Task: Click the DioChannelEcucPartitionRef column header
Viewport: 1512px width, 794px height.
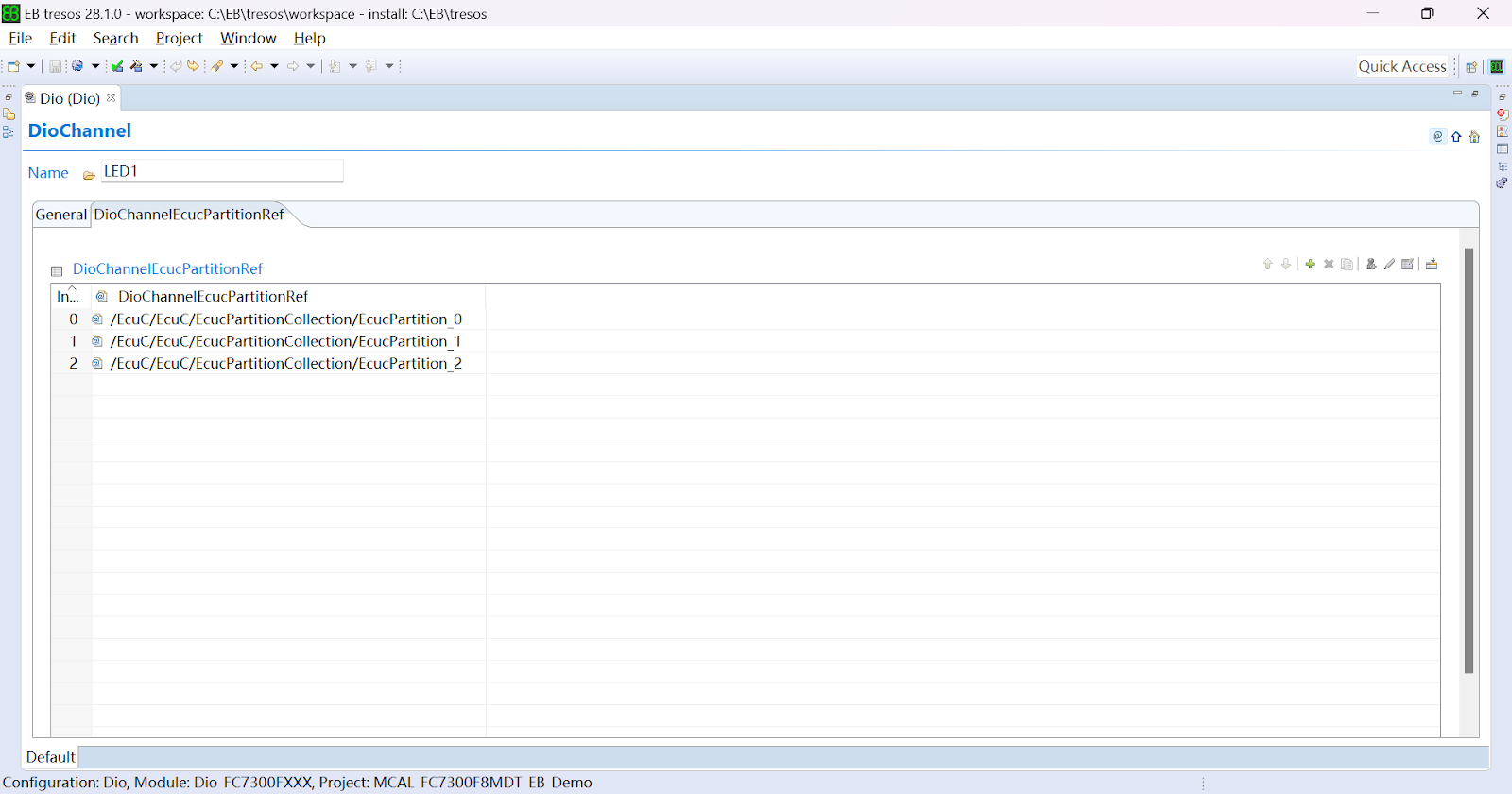Action: pyautogui.click(x=288, y=296)
